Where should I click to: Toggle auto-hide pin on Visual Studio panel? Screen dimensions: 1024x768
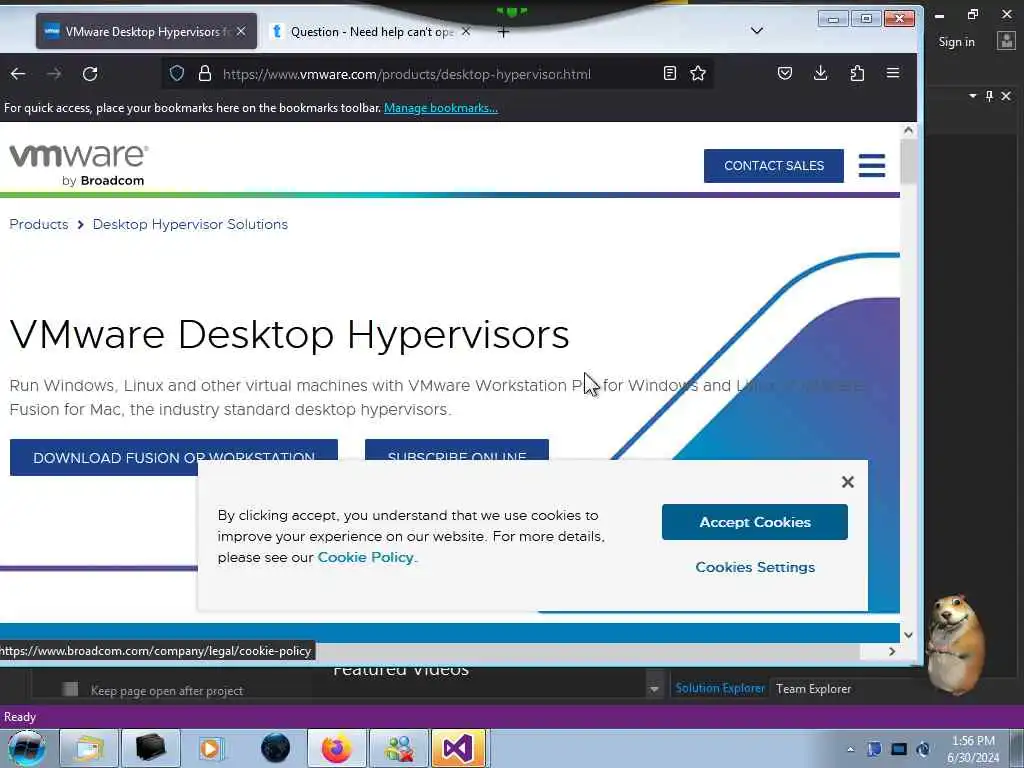click(x=989, y=96)
